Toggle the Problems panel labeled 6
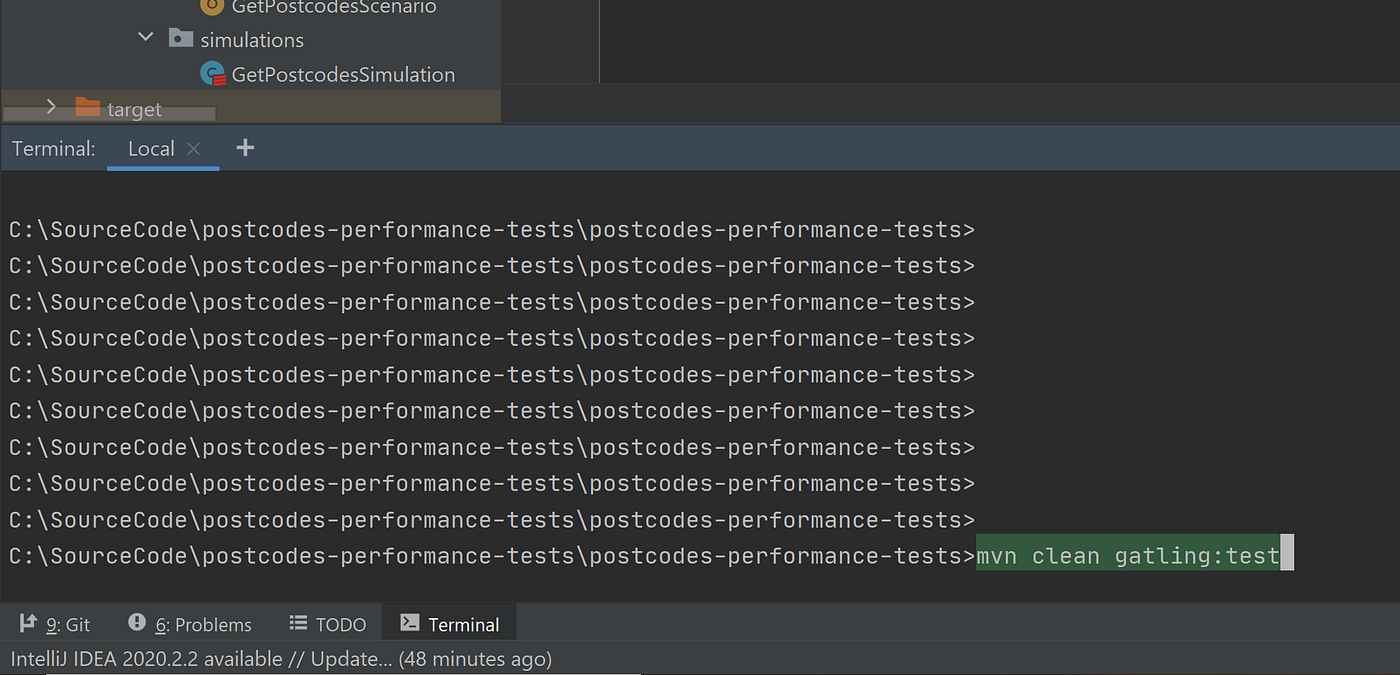The height and width of the screenshot is (675, 1400). 190,623
